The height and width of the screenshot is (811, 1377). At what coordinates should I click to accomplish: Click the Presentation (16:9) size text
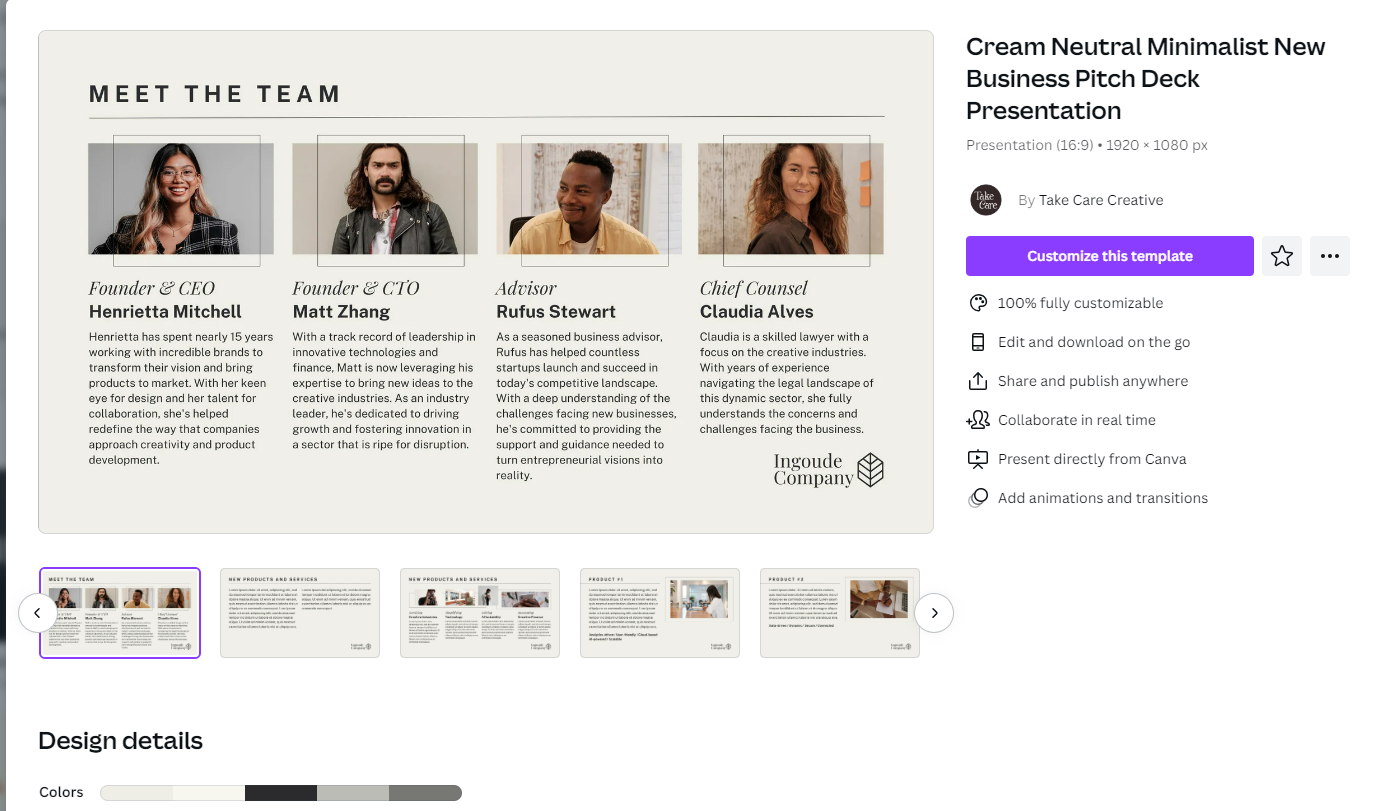1087,145
